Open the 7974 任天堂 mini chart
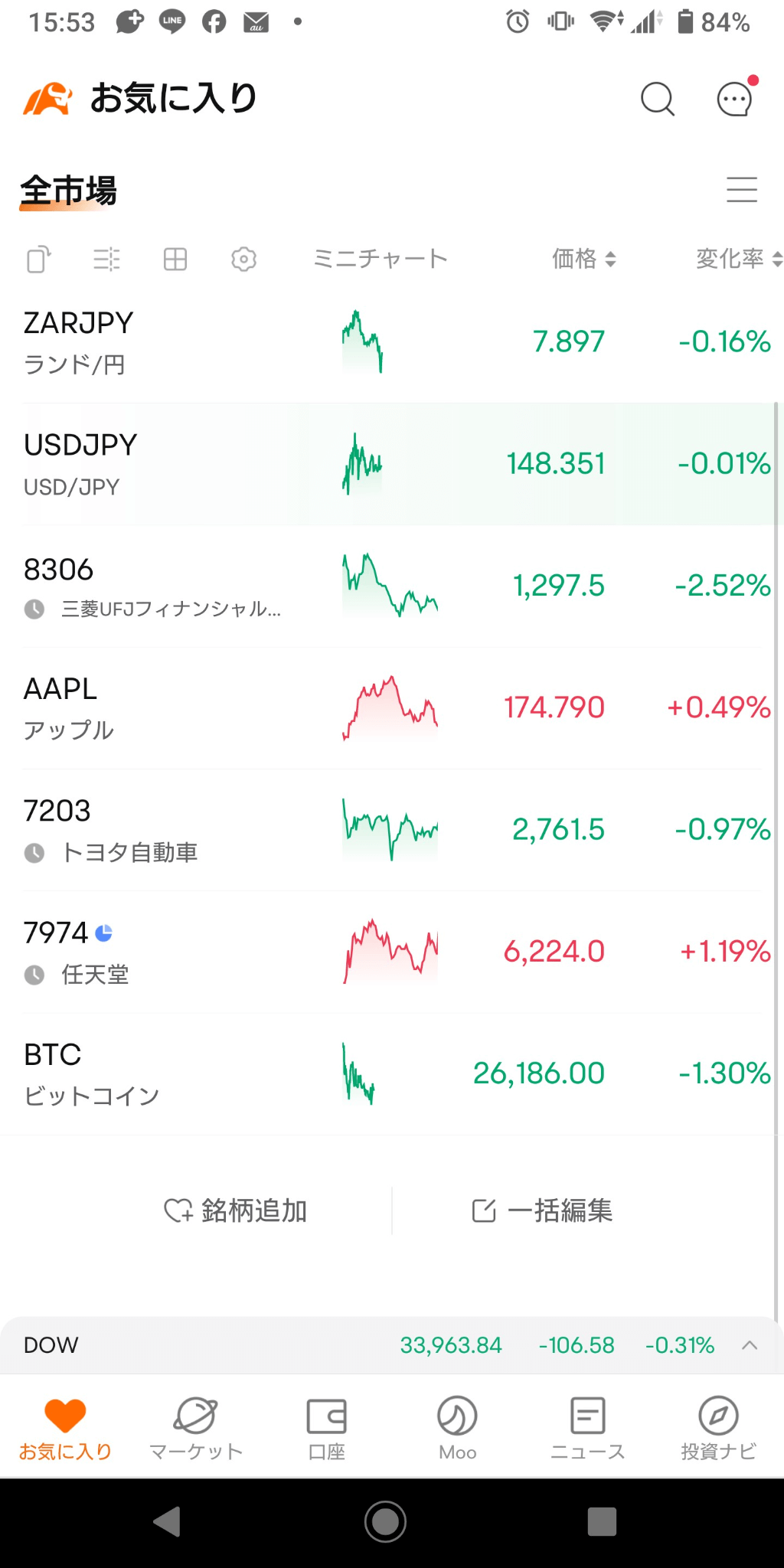Viewport: 784px width, 1568px height. click(x=390, y=952)
